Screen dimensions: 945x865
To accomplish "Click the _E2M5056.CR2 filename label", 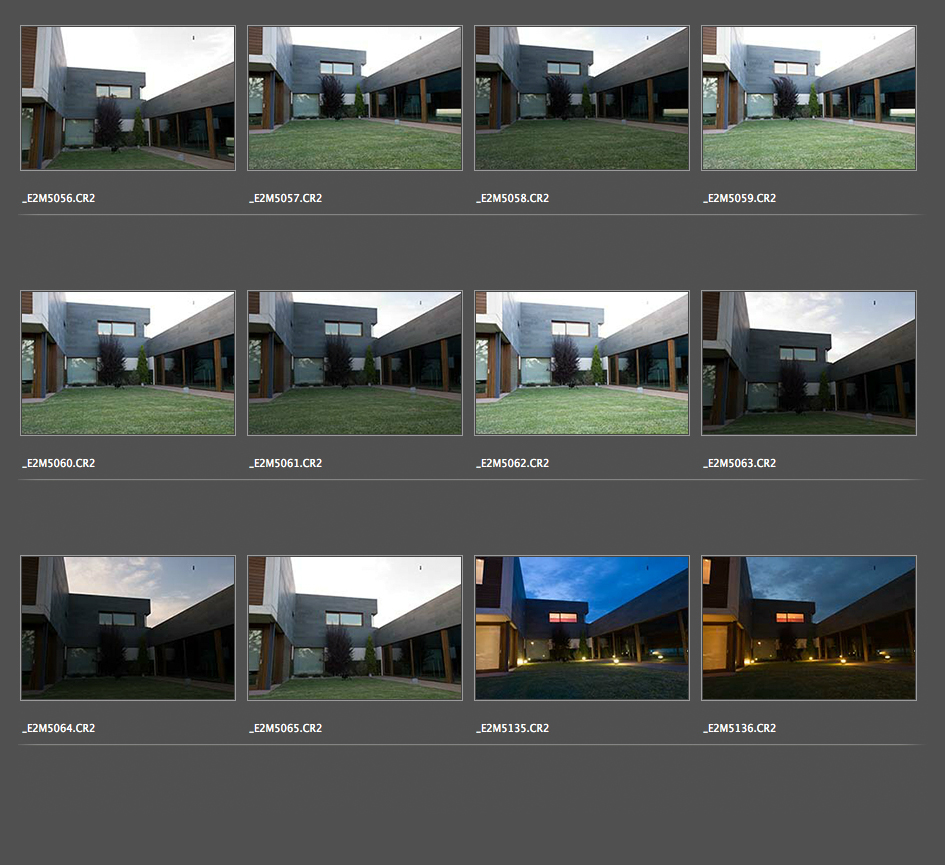I will 59,199.
